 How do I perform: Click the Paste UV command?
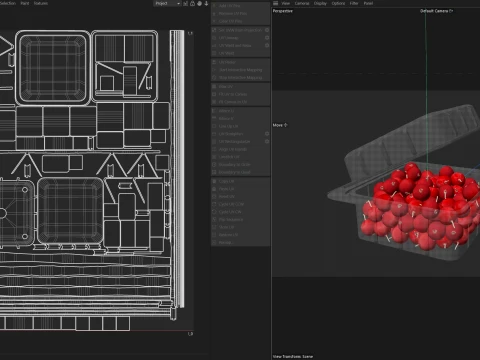coord(240,189)
